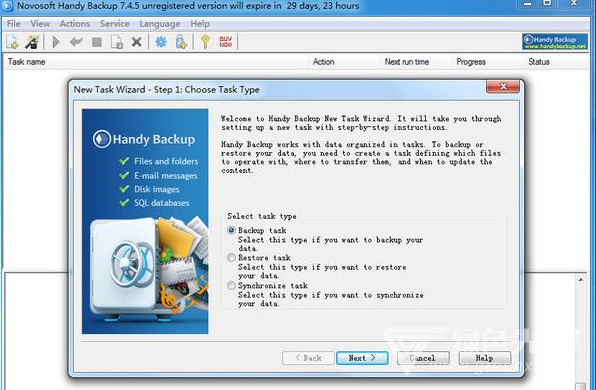
Task: Open the Service menu
Action: coord(115,24)
